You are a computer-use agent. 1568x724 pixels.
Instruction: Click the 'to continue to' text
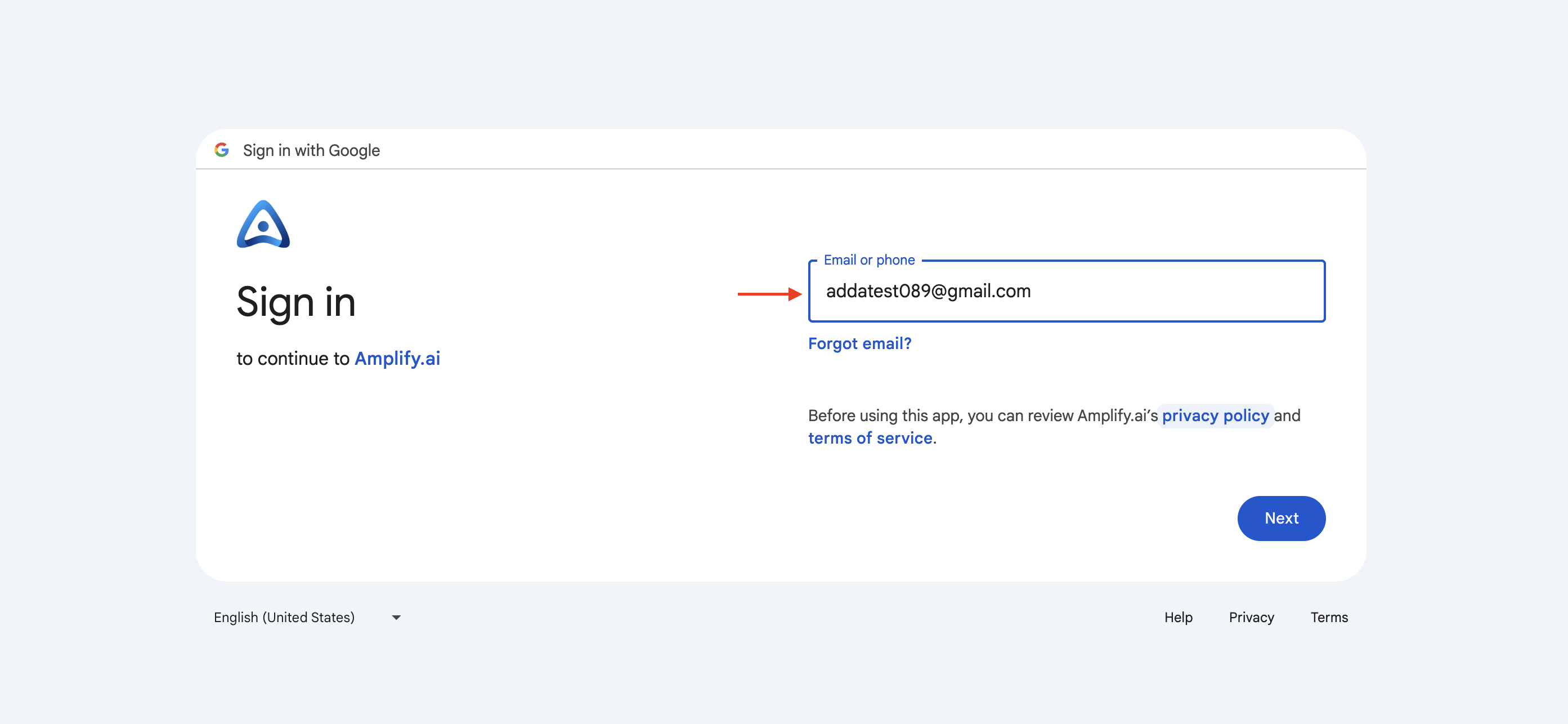pyautogui.click(x=293, y=358)
